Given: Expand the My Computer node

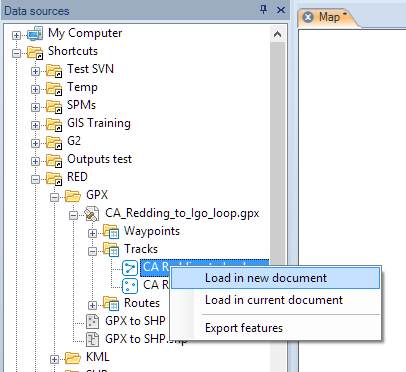Looking at the screenshot, I should click(x=16, y=35).
